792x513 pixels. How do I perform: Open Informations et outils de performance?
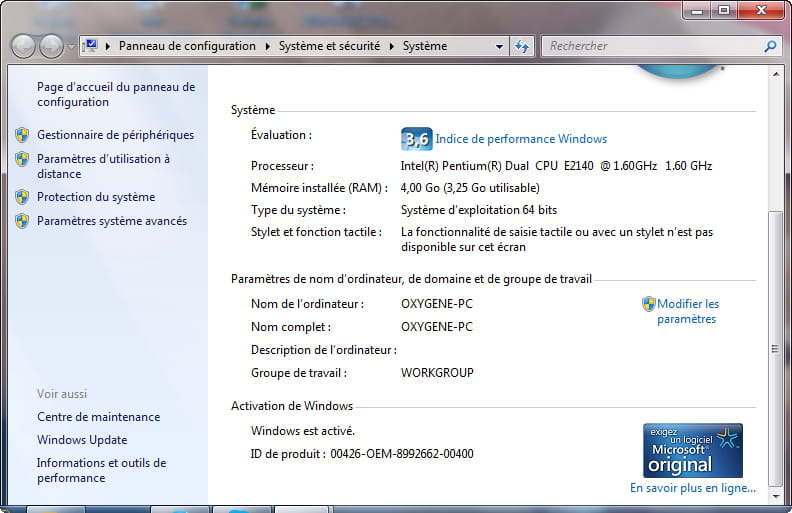[x=102, y=470]
